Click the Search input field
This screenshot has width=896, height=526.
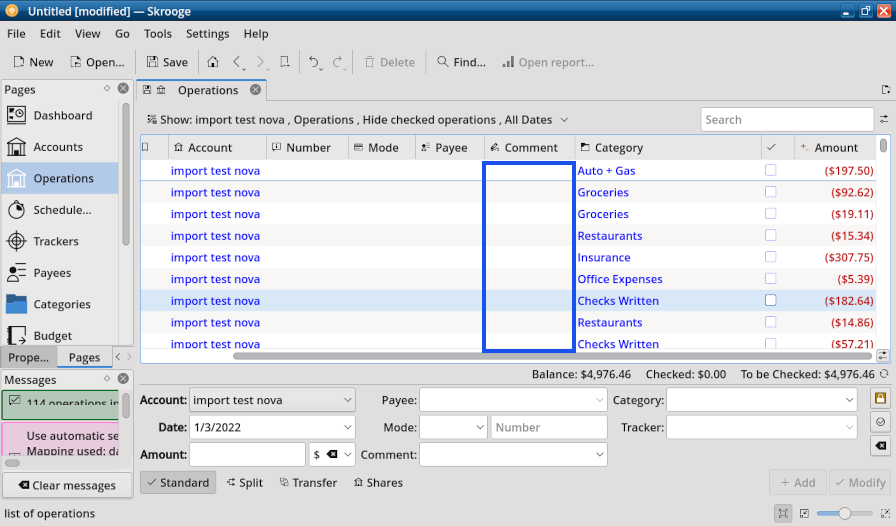[786, 120]
